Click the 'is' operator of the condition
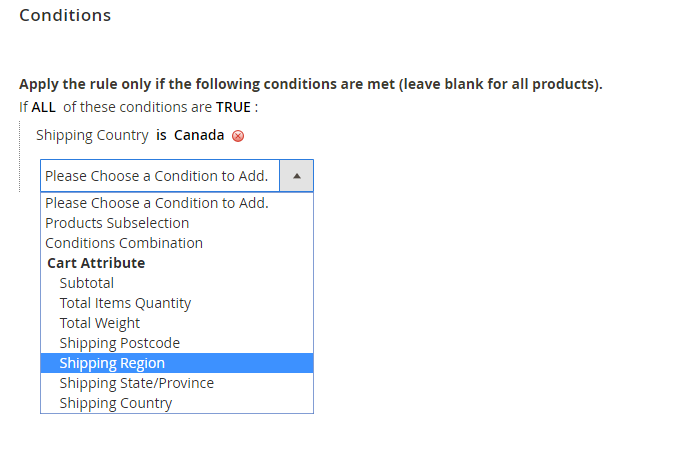Image resolution: width=686 pixels, height=461 pixels. click(x=161, y=135)
